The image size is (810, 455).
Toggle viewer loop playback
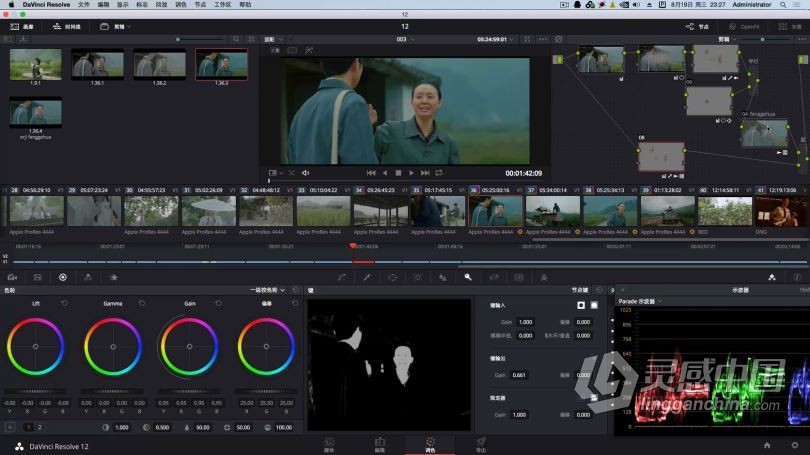pyautogui.click(x=439, y=173)
